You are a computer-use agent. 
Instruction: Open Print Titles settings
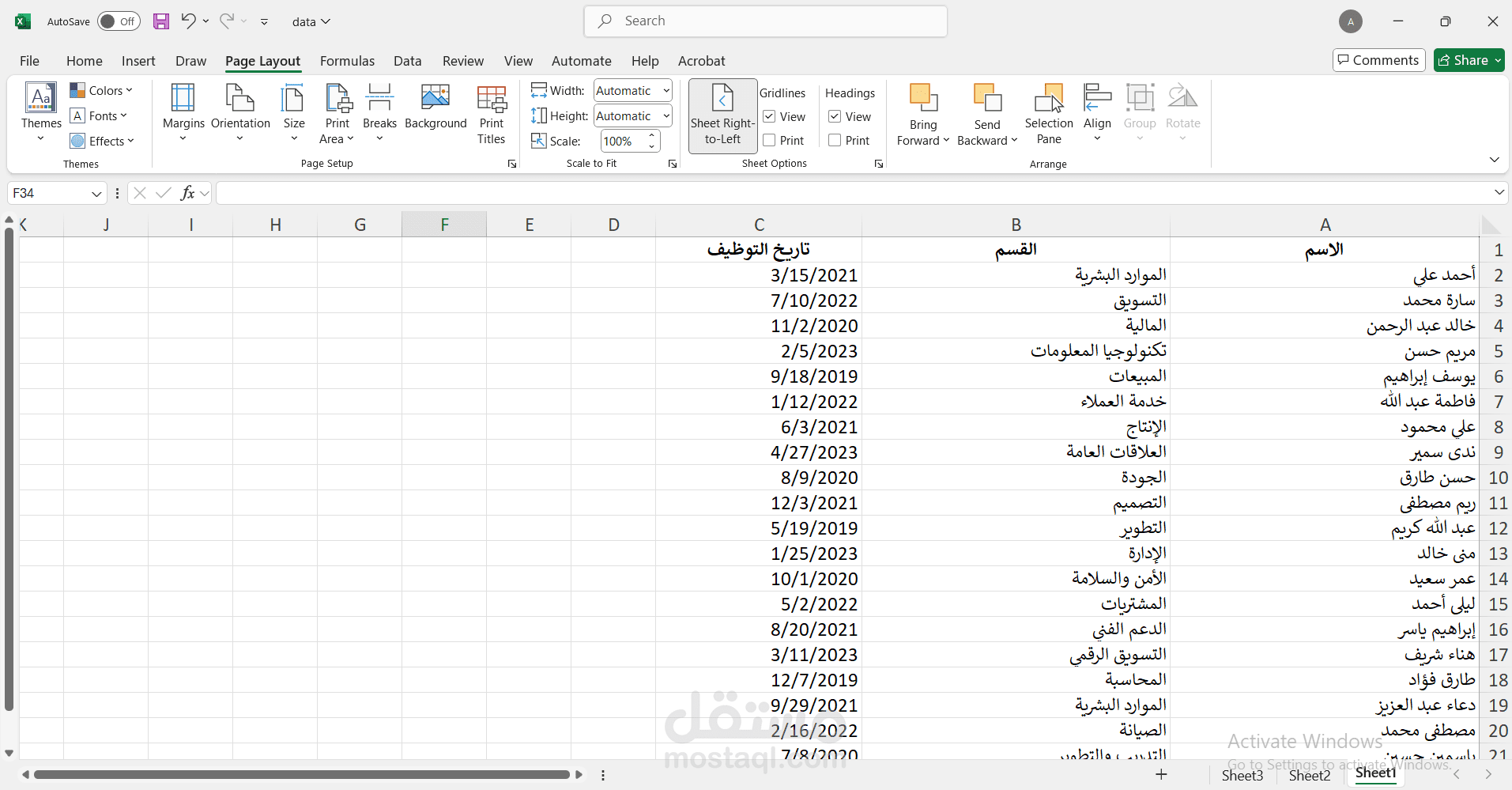click(x=491, y=113)
